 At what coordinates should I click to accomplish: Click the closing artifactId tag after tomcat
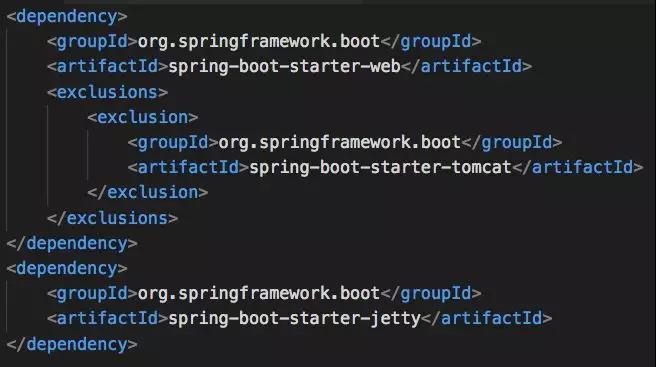click(578, 167)
